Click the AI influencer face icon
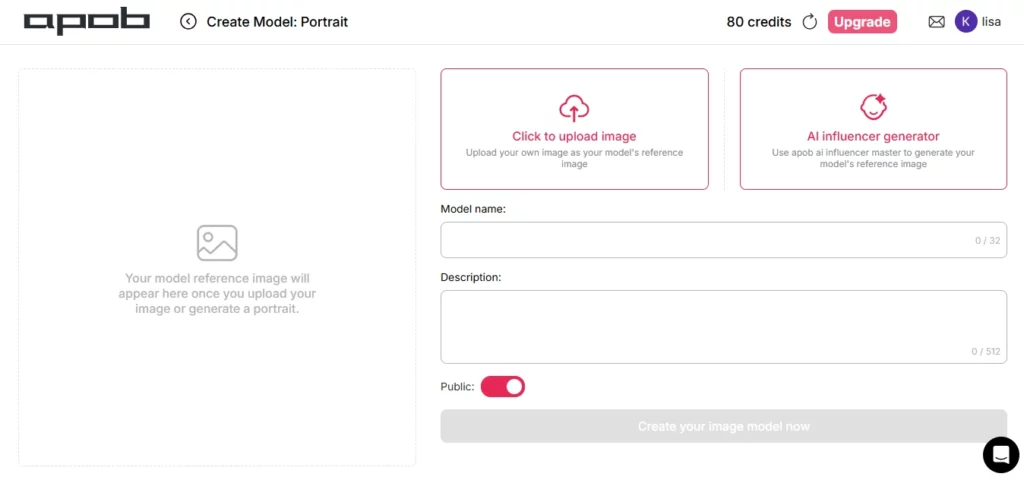 click(873, 106)
